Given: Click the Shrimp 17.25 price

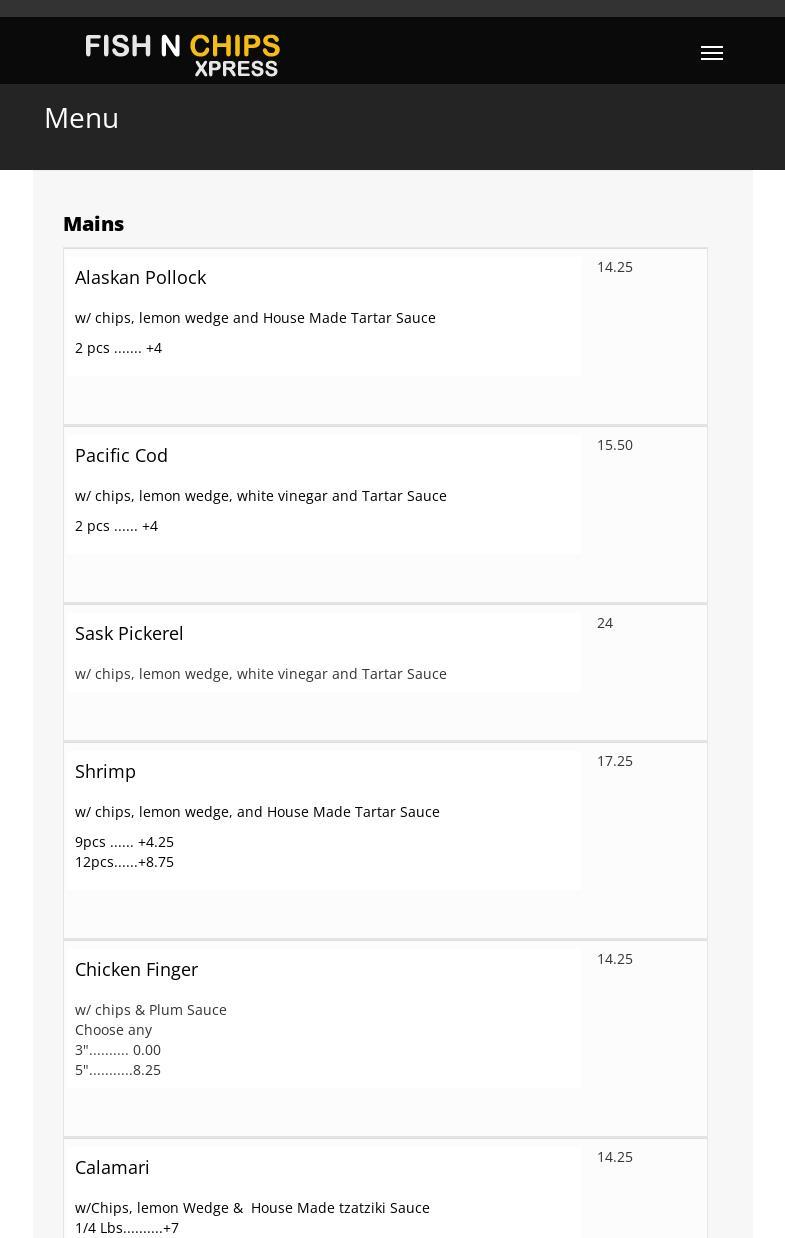Looking at the screenshot, I should 615,761.
